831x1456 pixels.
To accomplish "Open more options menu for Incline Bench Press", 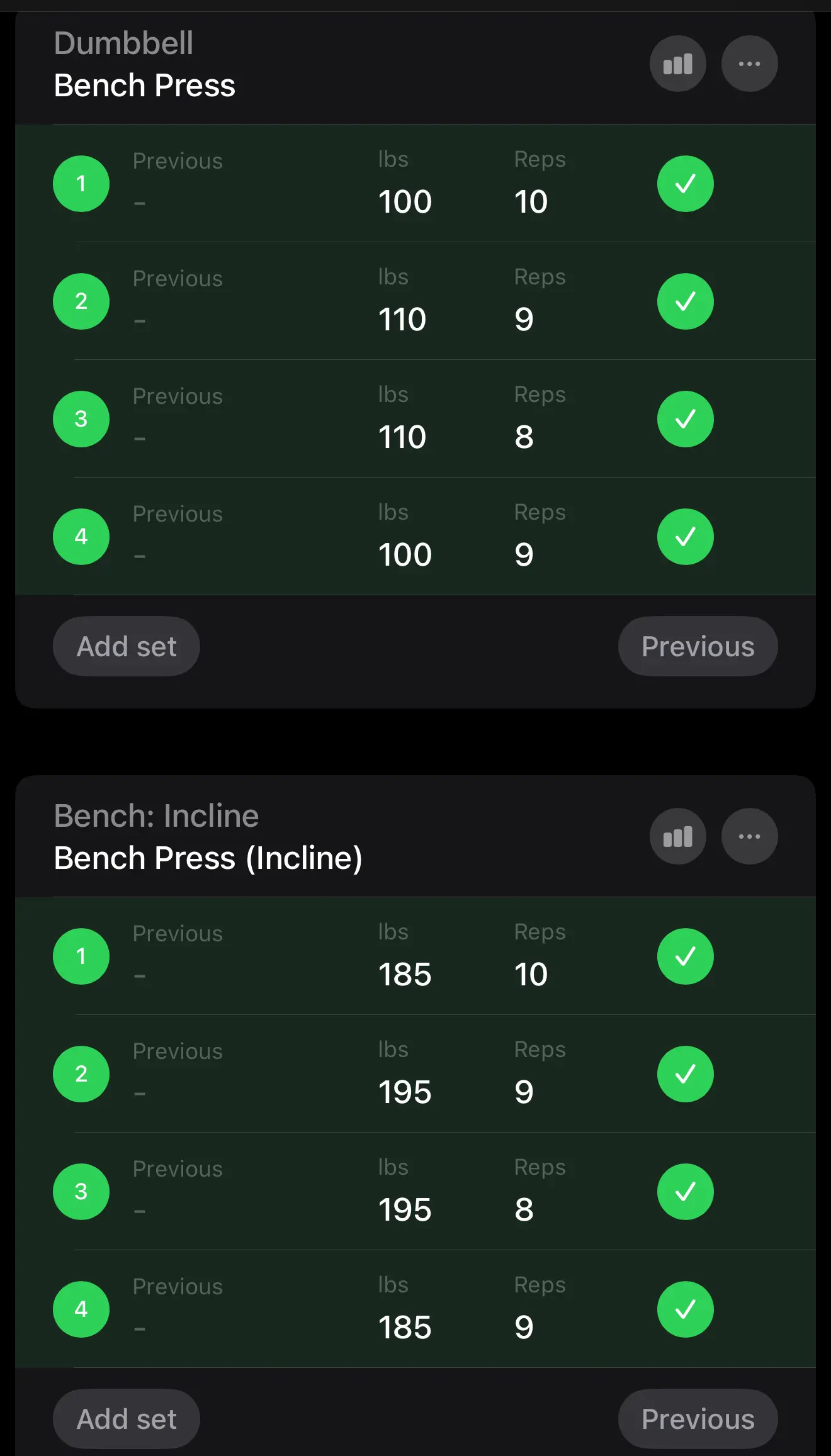I will (x=749, y=836).
